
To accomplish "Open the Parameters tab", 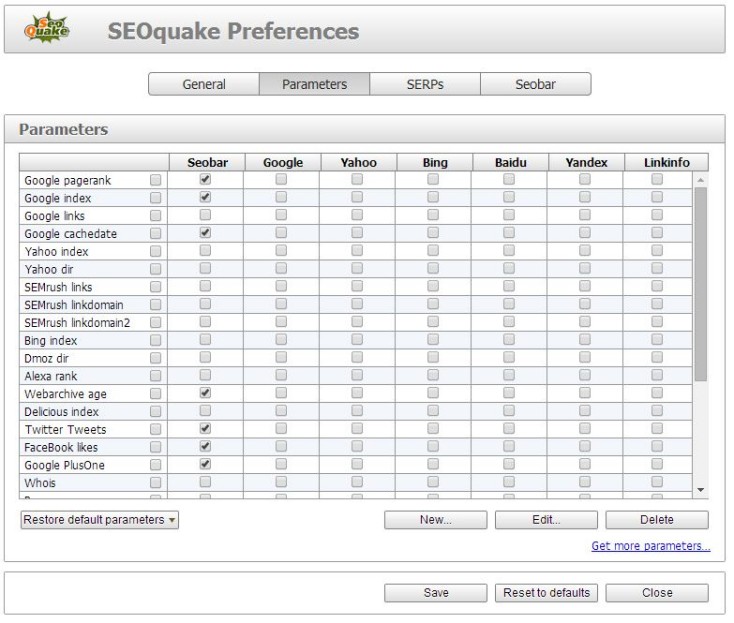I will tap(315, 84).
